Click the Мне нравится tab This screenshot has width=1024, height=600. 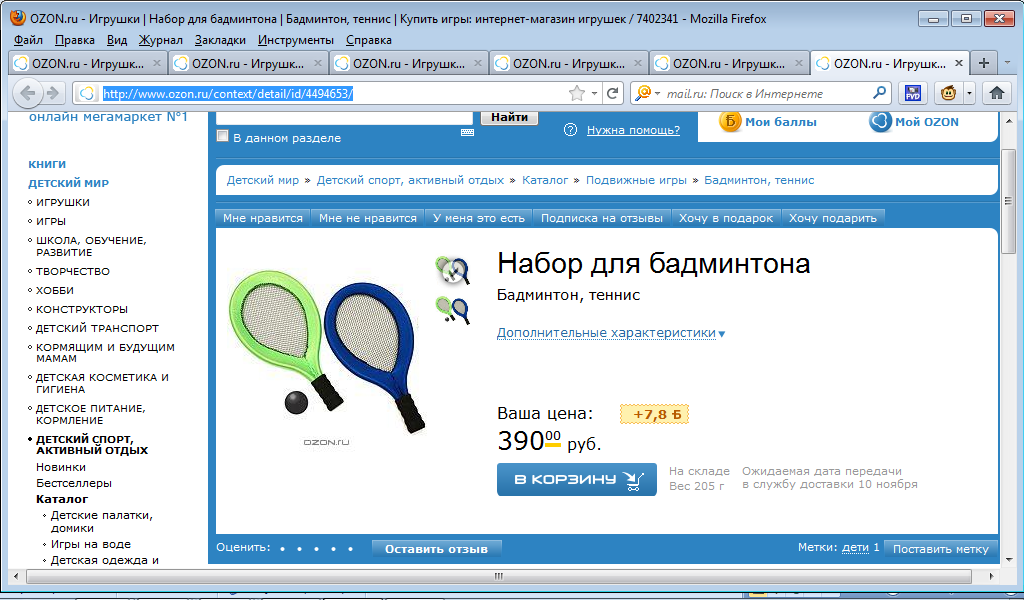click(x=263, y=218)
